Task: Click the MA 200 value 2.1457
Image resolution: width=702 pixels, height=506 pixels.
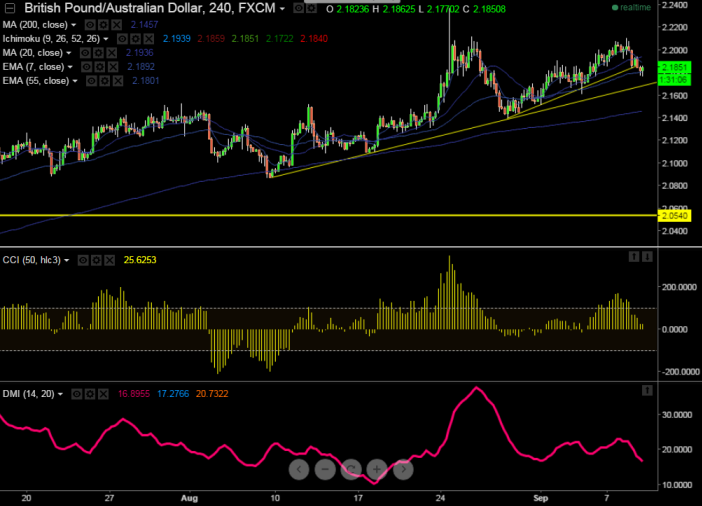Action: point(144,25)
